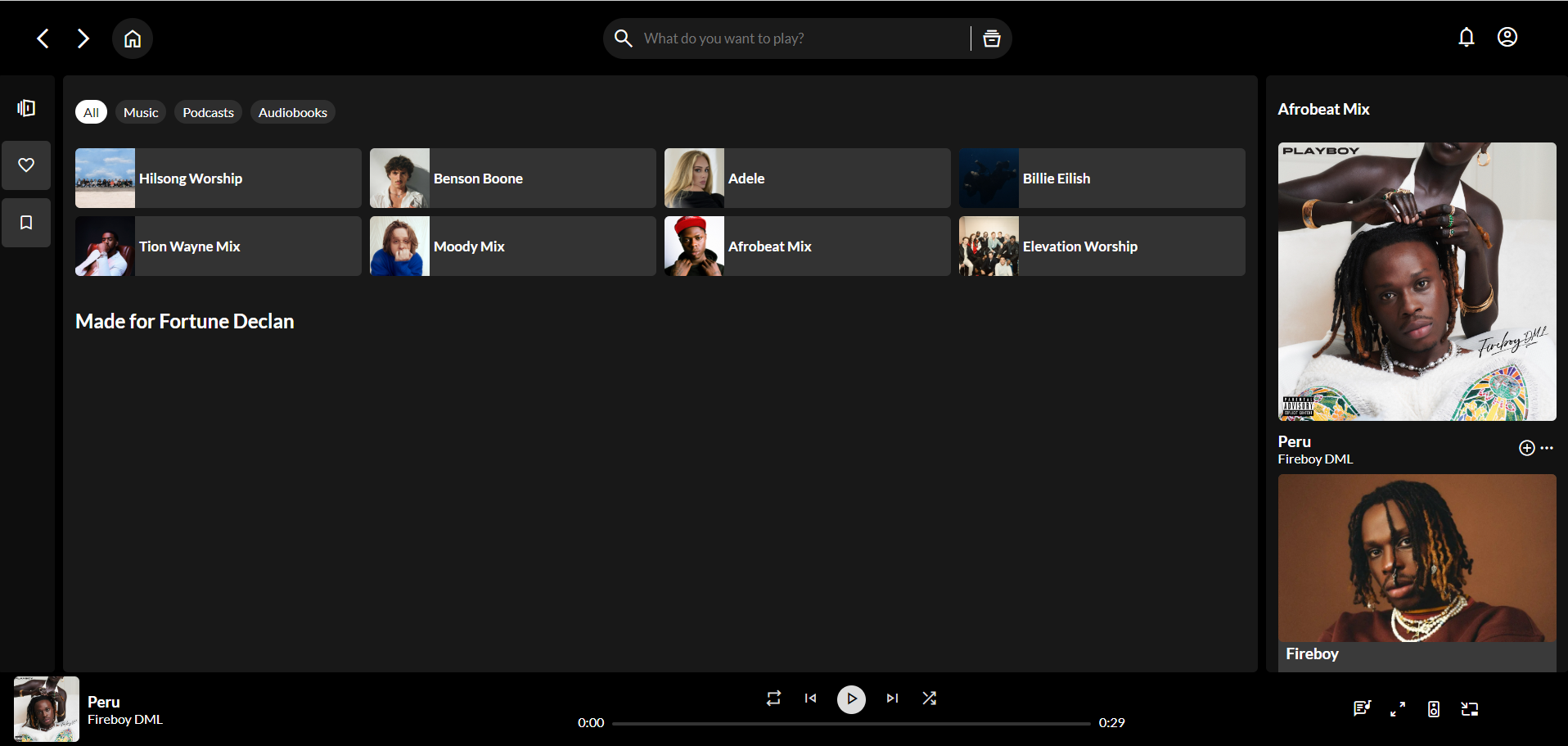Open the notifications bell

[x=1466, y=38]
